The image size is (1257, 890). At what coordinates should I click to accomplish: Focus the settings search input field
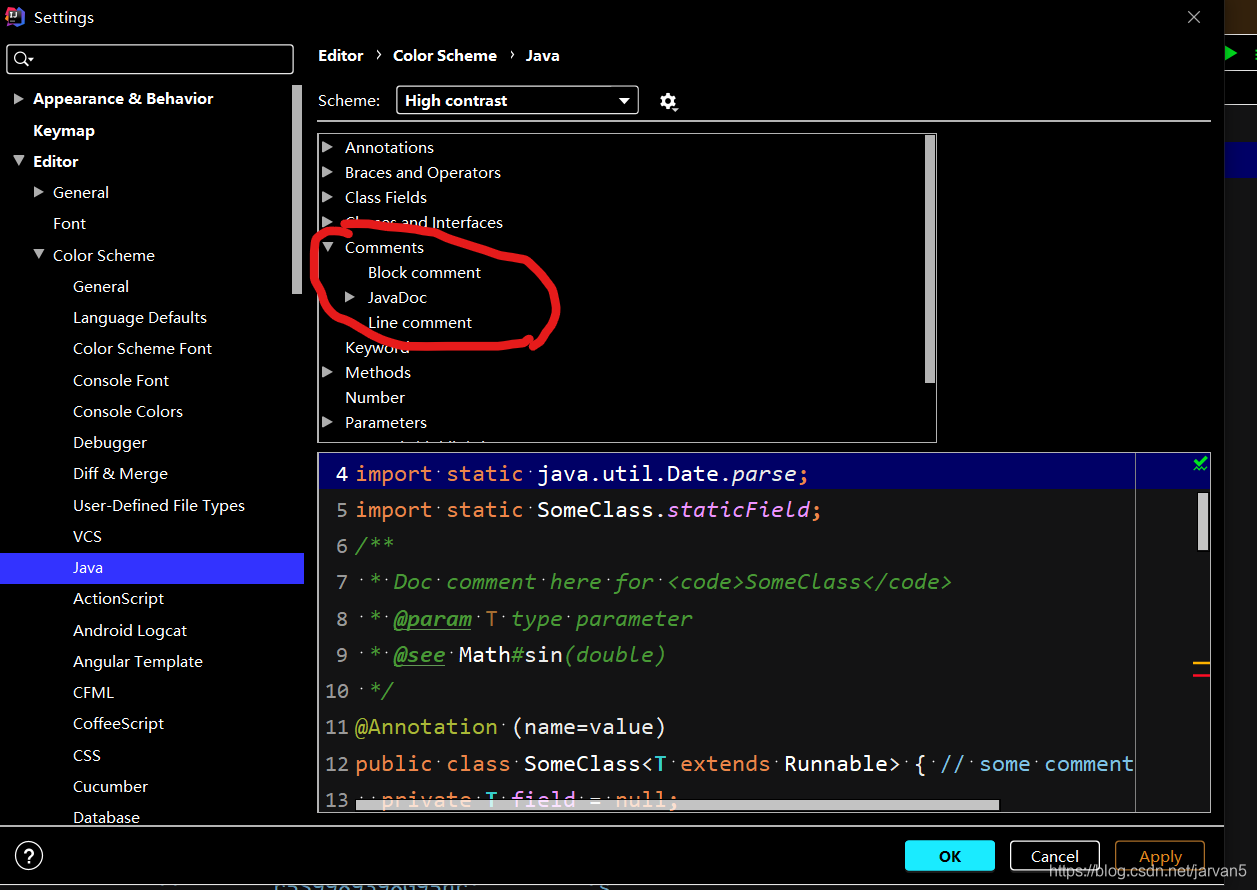coord(160,60)
